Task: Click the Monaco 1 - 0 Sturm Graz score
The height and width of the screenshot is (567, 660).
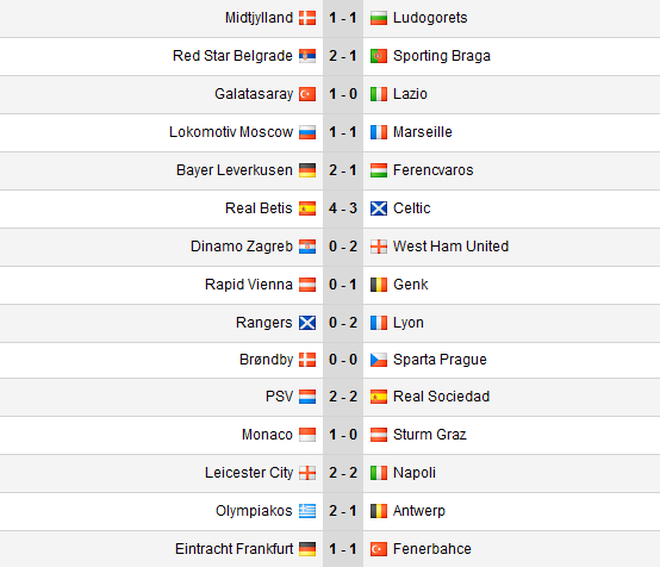Action: coord(342,435)
